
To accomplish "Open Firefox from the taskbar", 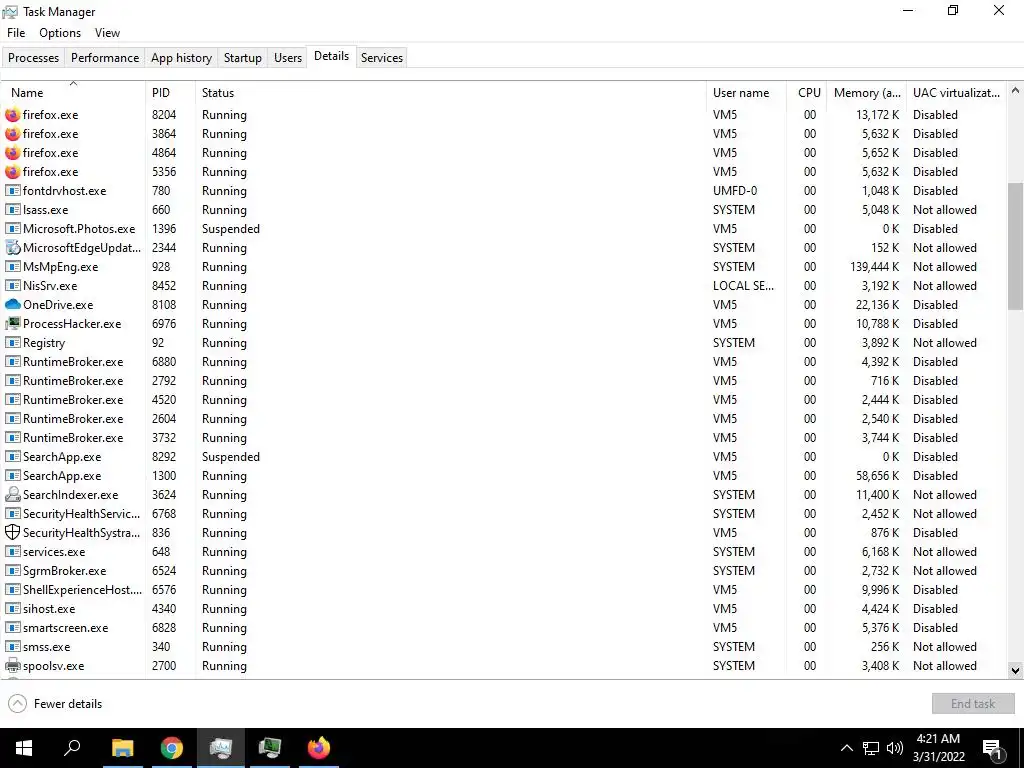I will [x=319, y=747].
